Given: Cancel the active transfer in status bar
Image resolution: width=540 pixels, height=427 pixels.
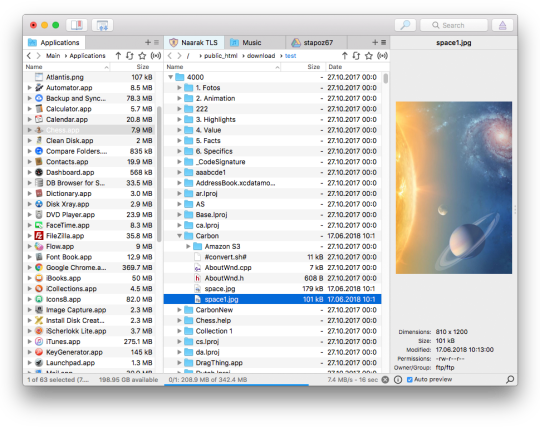Looking at the screenshot, I should 385,379.
